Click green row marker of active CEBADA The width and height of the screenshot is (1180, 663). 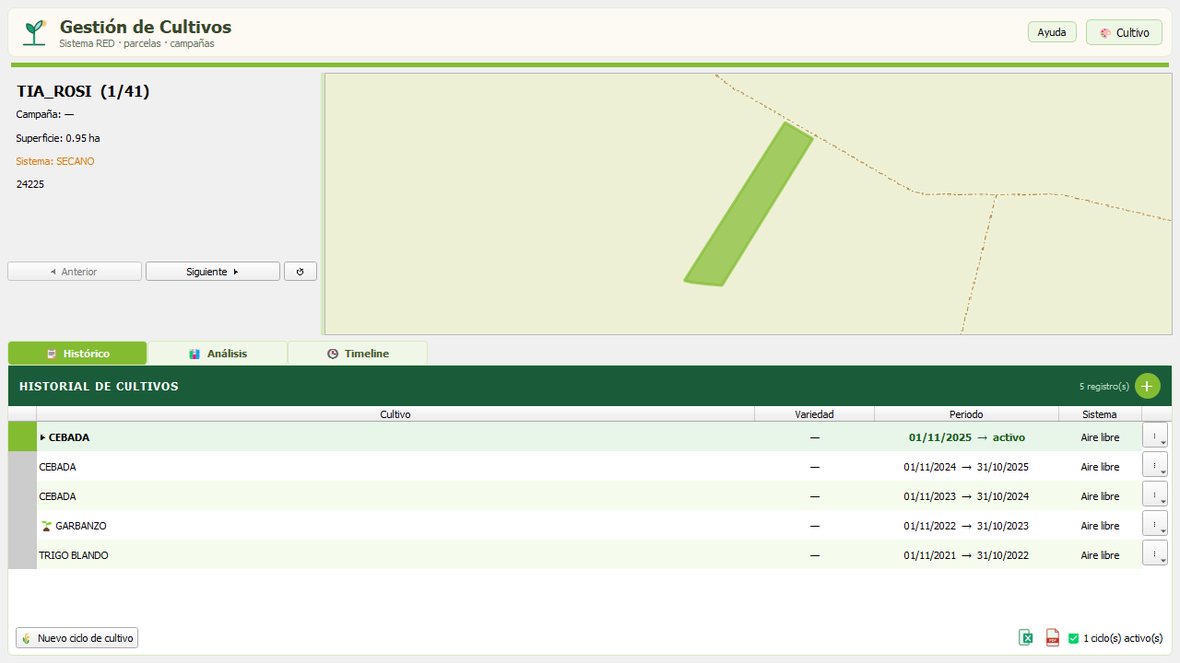click(x=22, y=437)
